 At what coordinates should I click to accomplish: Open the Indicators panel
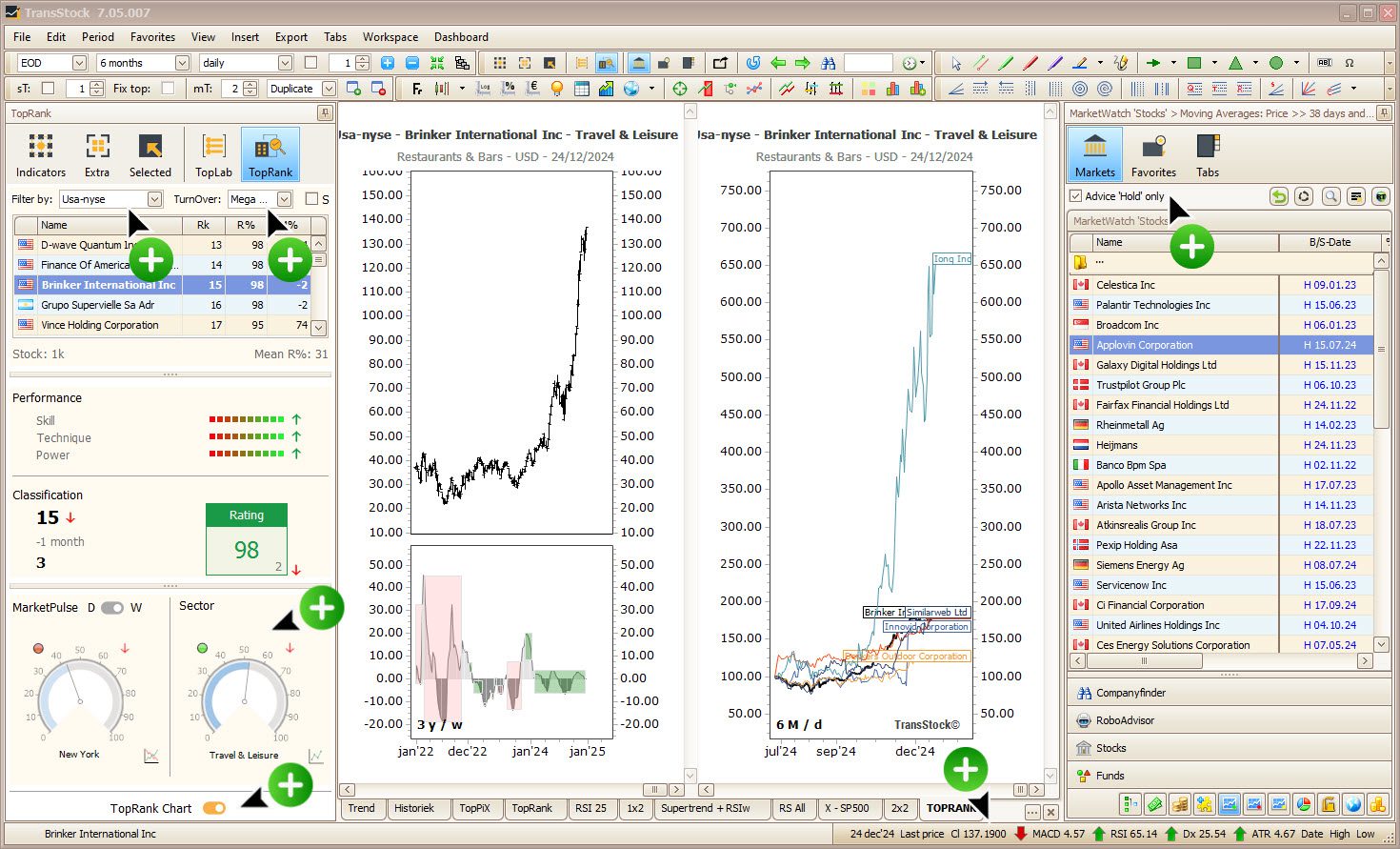40,152
